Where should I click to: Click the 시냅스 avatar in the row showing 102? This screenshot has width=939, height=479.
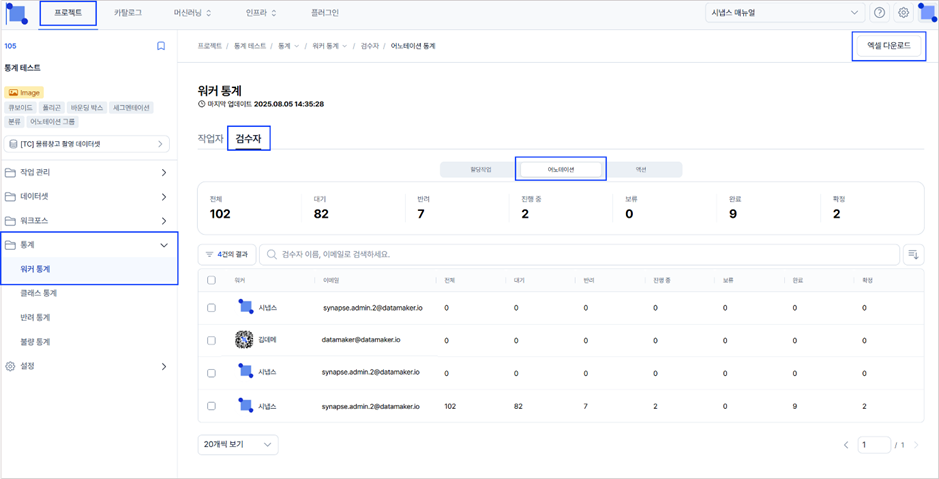point(245,405)
